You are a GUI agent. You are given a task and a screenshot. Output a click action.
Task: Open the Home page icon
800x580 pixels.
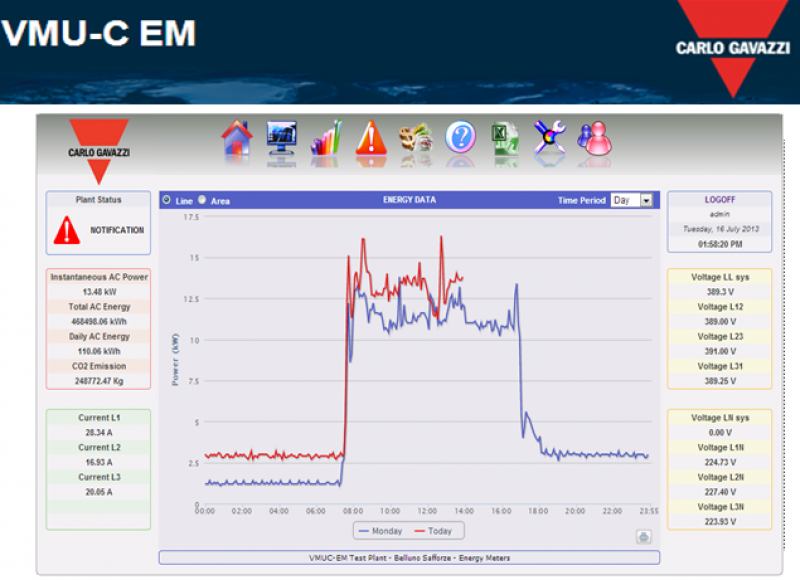(236, 138)
